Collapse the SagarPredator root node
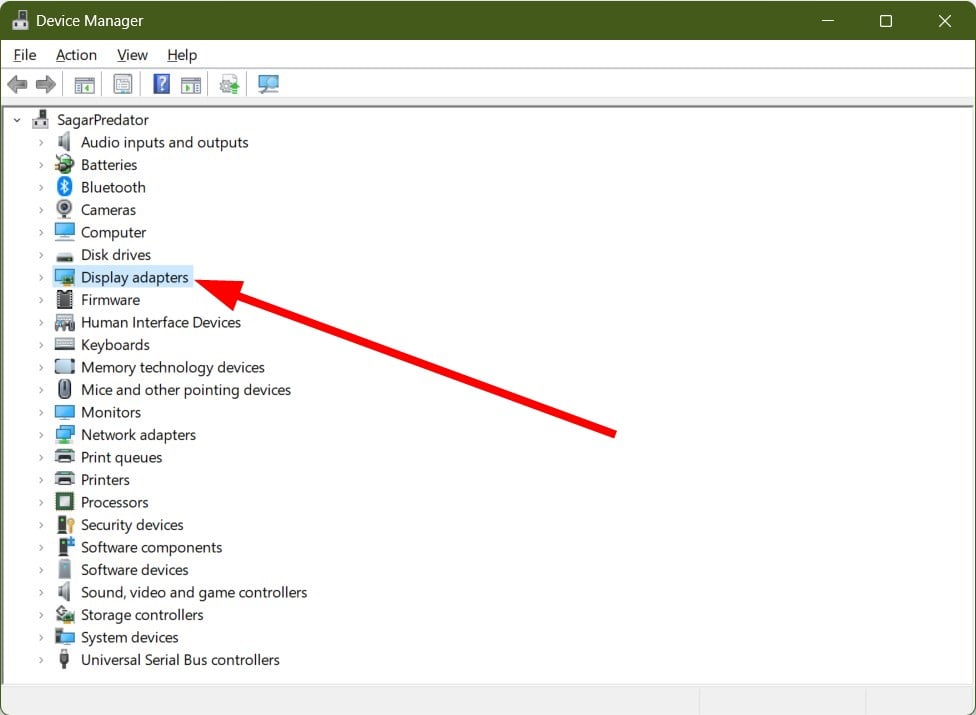Viewport: 976px width, 715px height. 17,119
